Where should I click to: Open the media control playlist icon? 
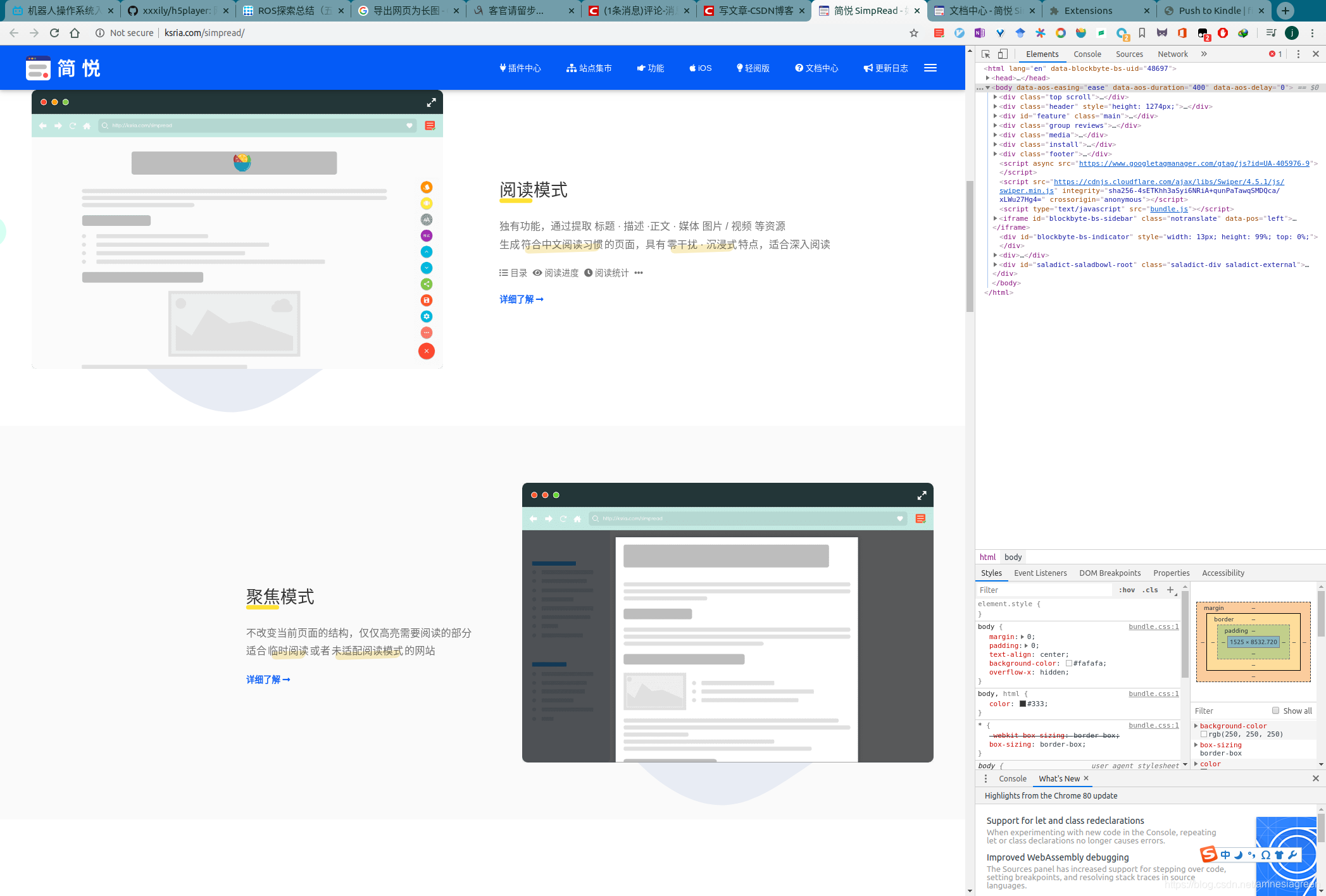pyautogui.click(x=1271, y=33)
